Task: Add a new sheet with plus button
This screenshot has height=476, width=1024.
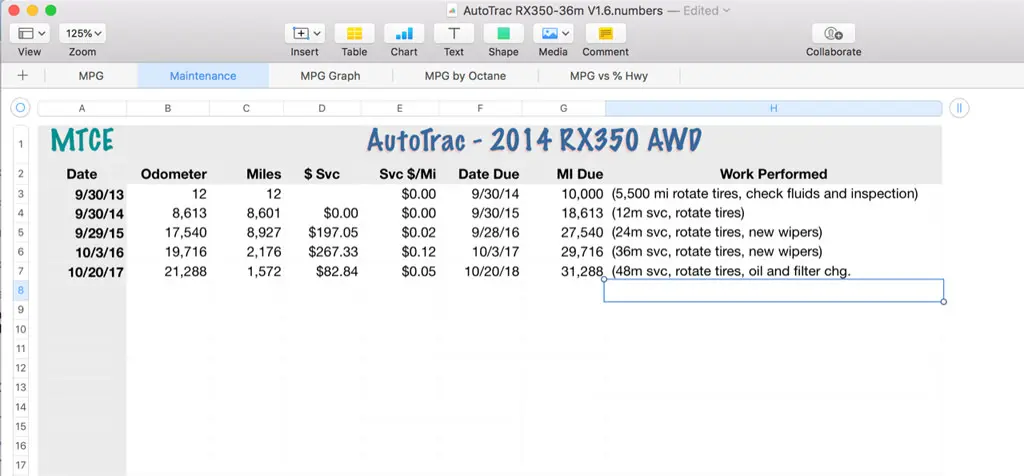Action: coord(22,76)
